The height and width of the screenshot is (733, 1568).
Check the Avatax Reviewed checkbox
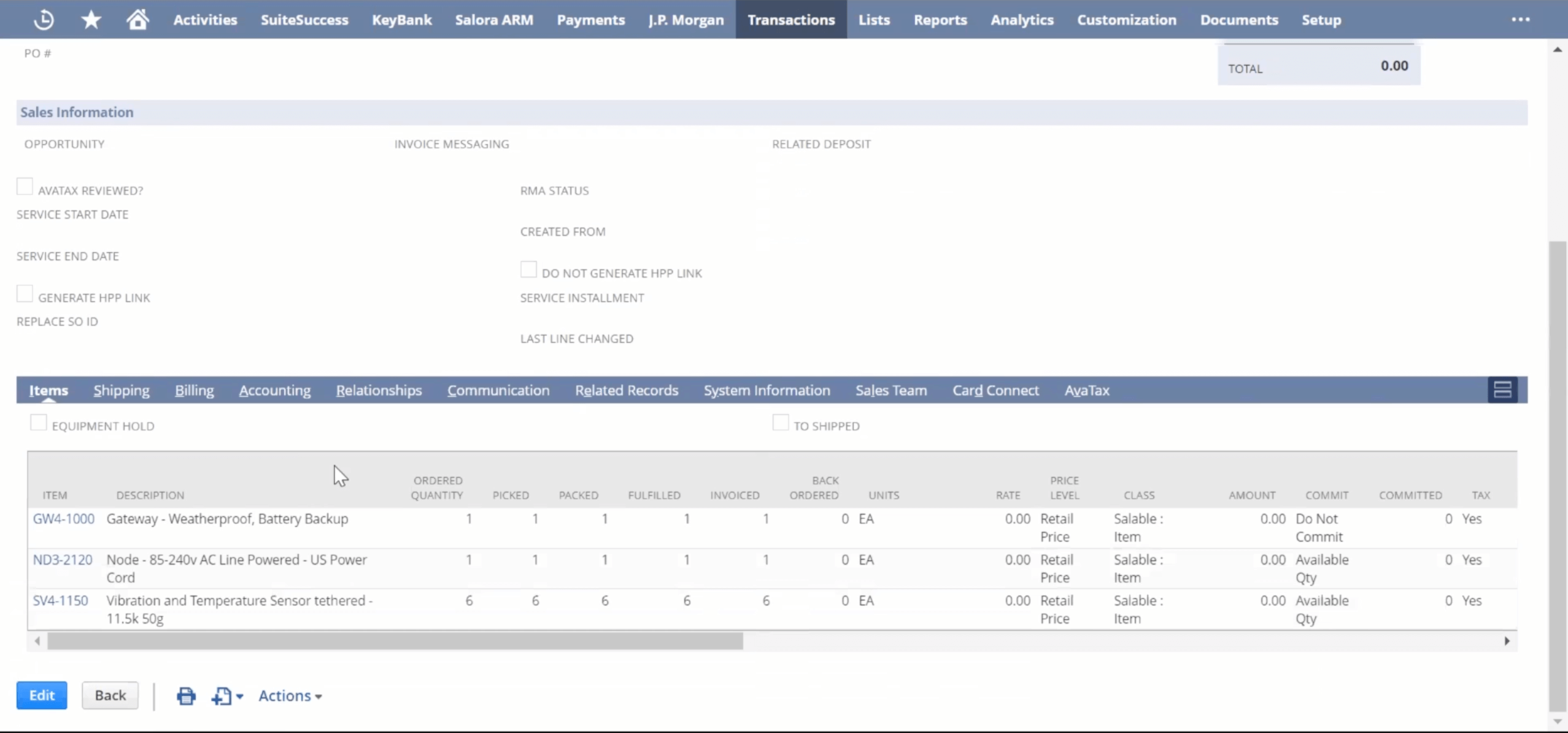pos(25,186)
